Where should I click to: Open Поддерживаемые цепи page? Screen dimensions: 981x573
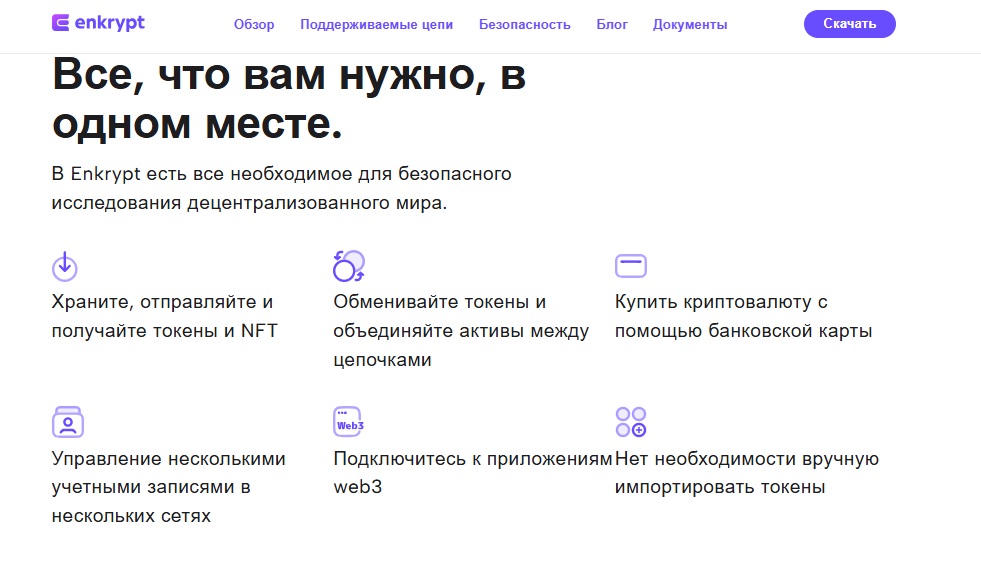tap(377, 24)
